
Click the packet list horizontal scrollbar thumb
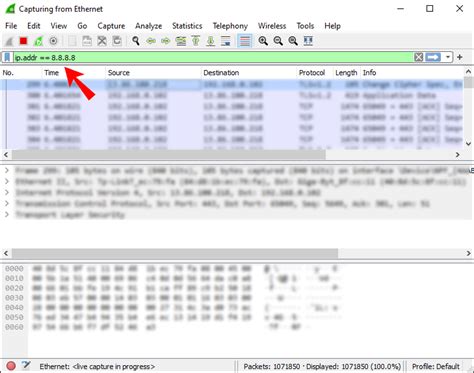point(169,155)
